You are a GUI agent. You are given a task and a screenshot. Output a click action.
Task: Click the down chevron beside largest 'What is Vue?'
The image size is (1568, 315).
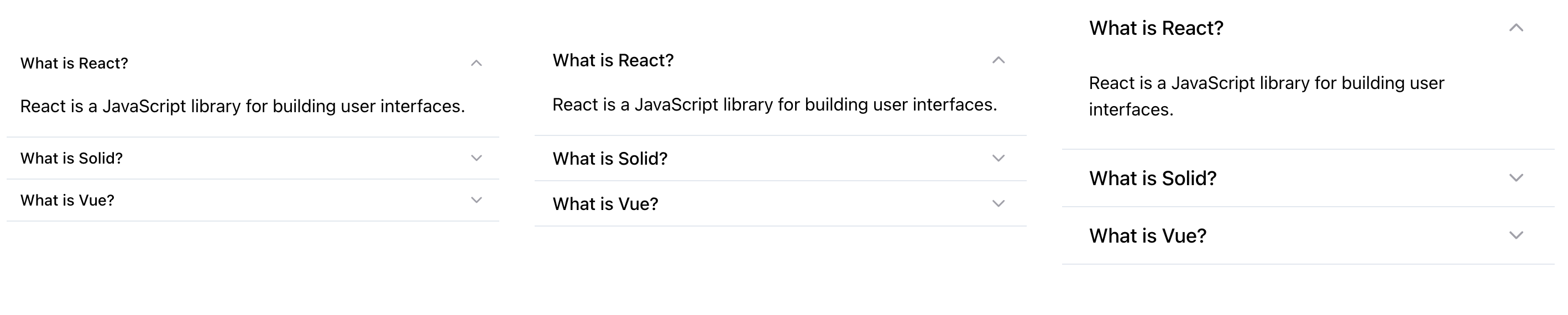(1515, 235)
